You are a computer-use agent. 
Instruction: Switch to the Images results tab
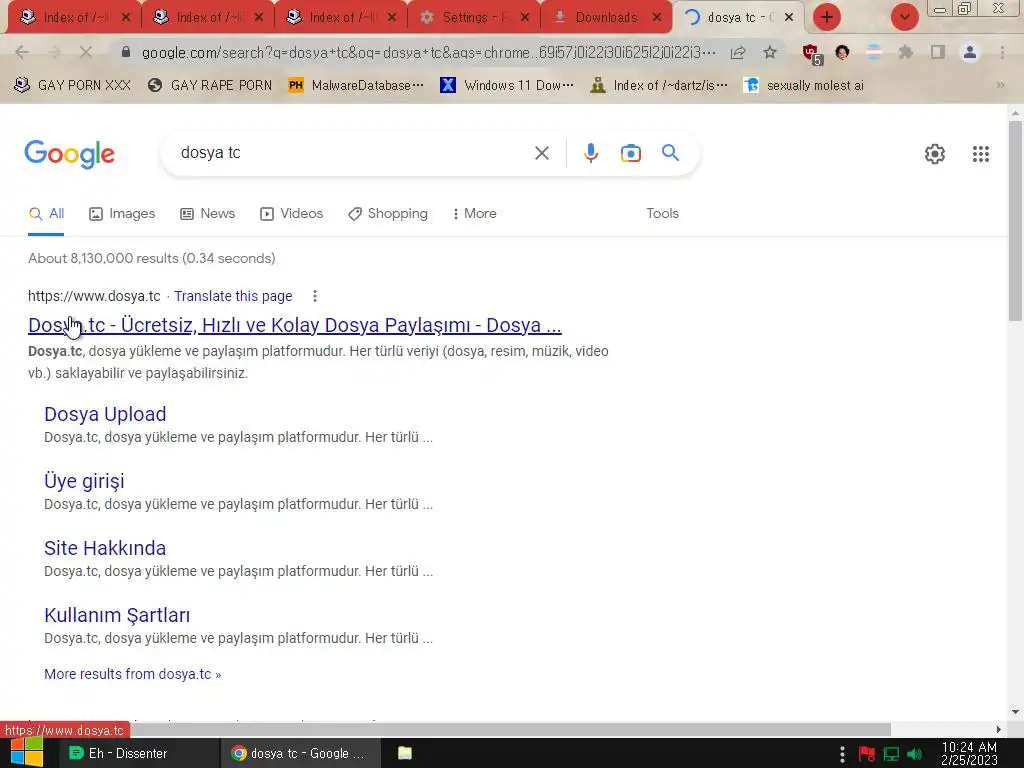click(x=122, y=214)
